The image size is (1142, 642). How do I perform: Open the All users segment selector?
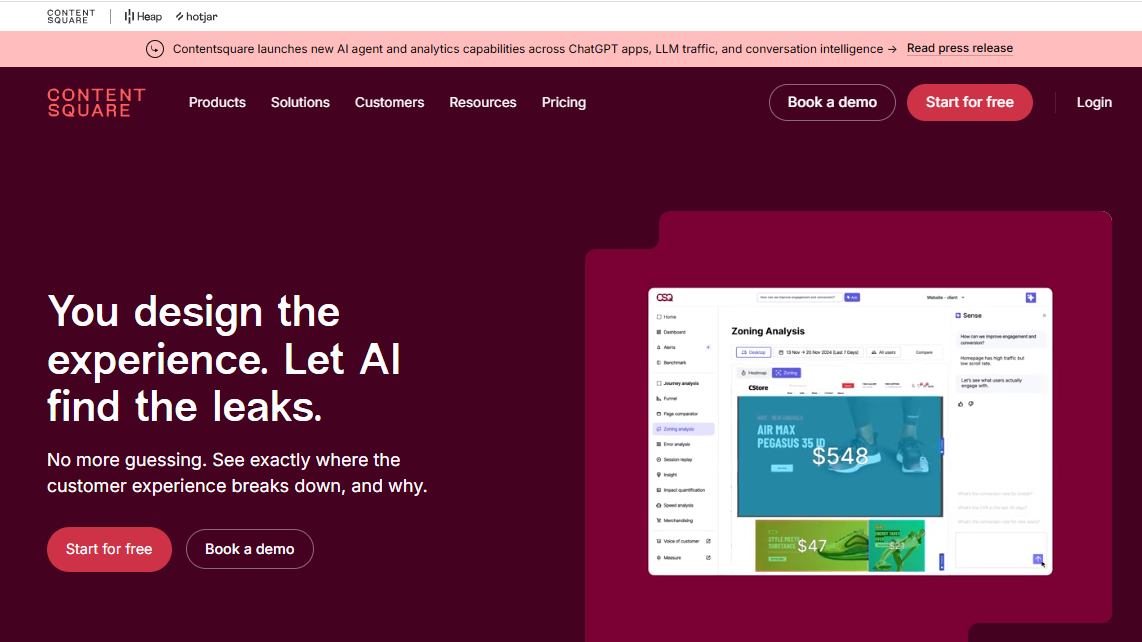(883, 352)
